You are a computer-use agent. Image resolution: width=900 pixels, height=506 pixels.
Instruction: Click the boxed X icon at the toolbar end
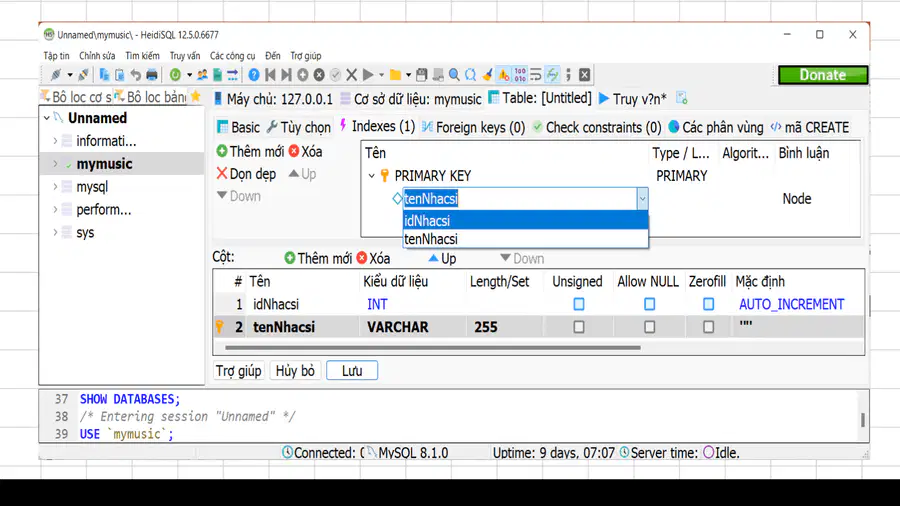click(584, 75)
